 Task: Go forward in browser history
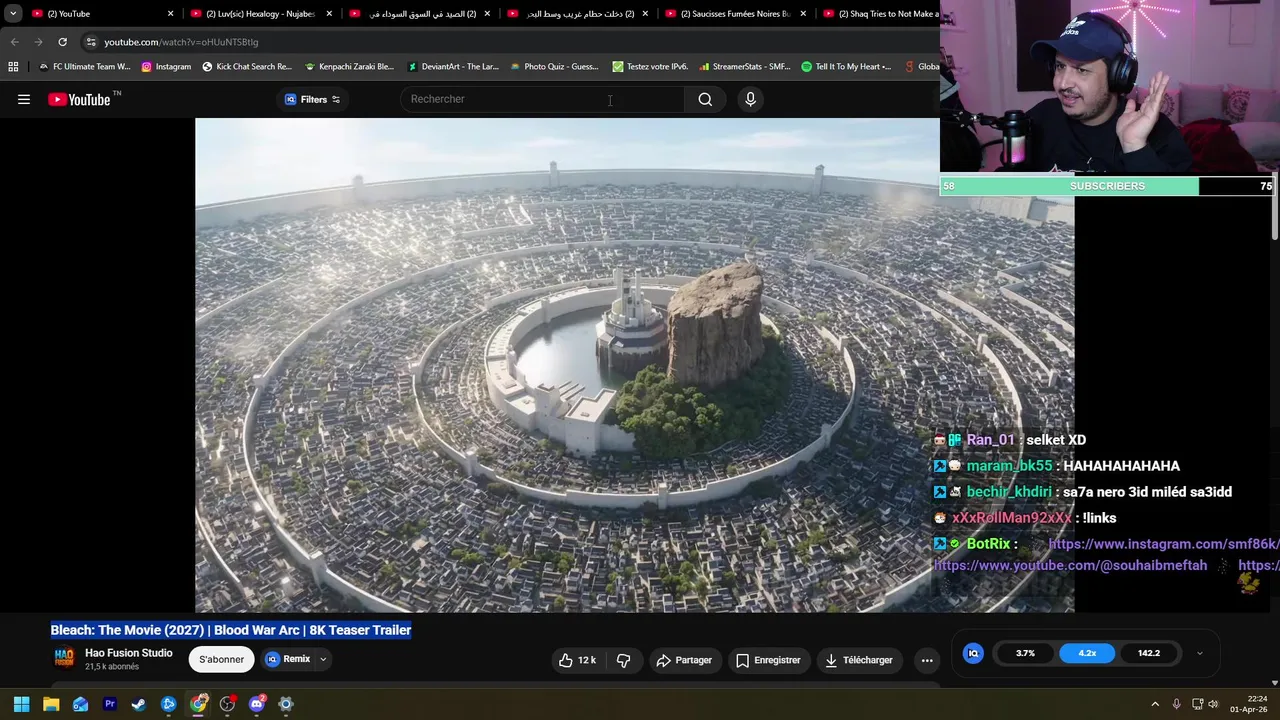pos(38,42)
